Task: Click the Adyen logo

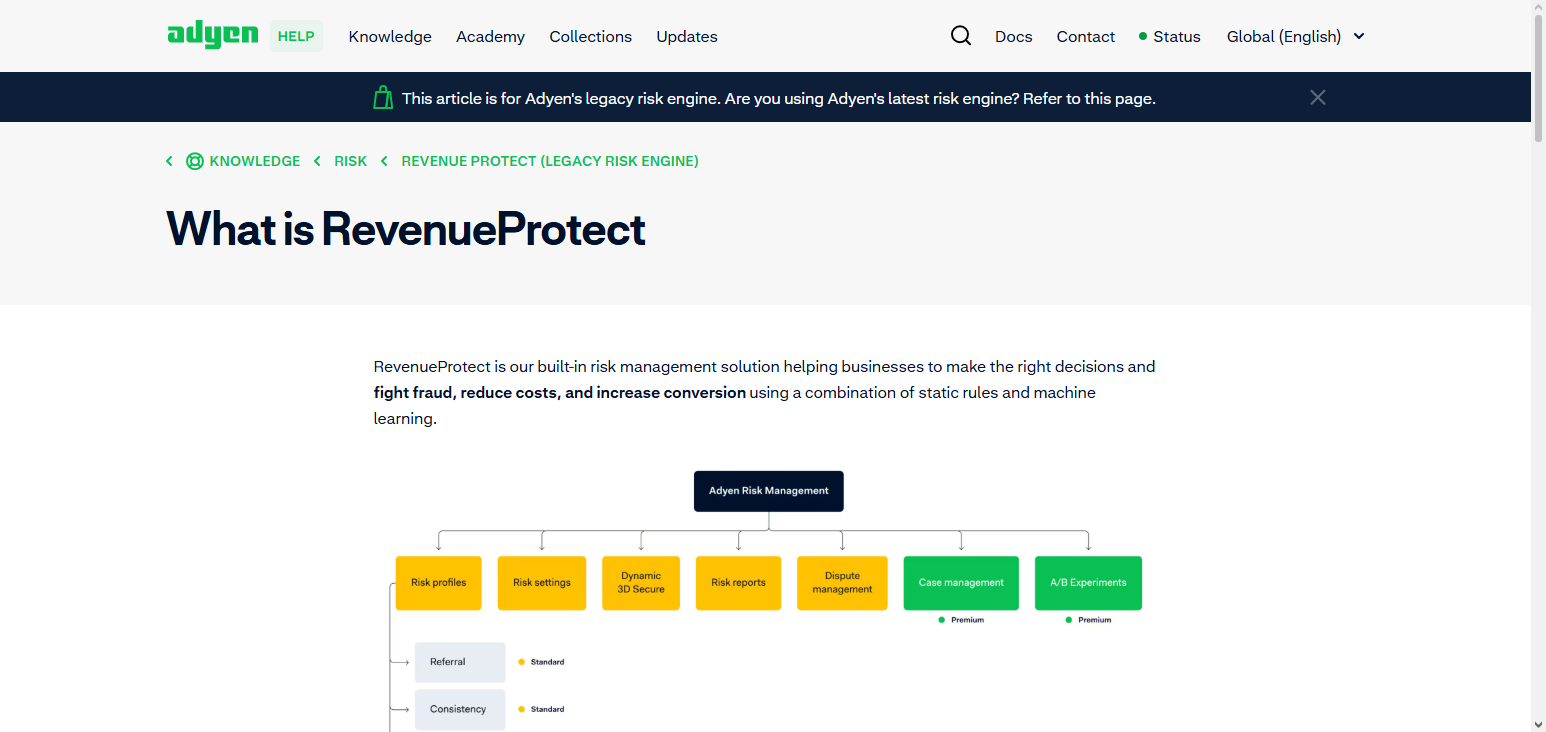Action: [x=212, y=35]
